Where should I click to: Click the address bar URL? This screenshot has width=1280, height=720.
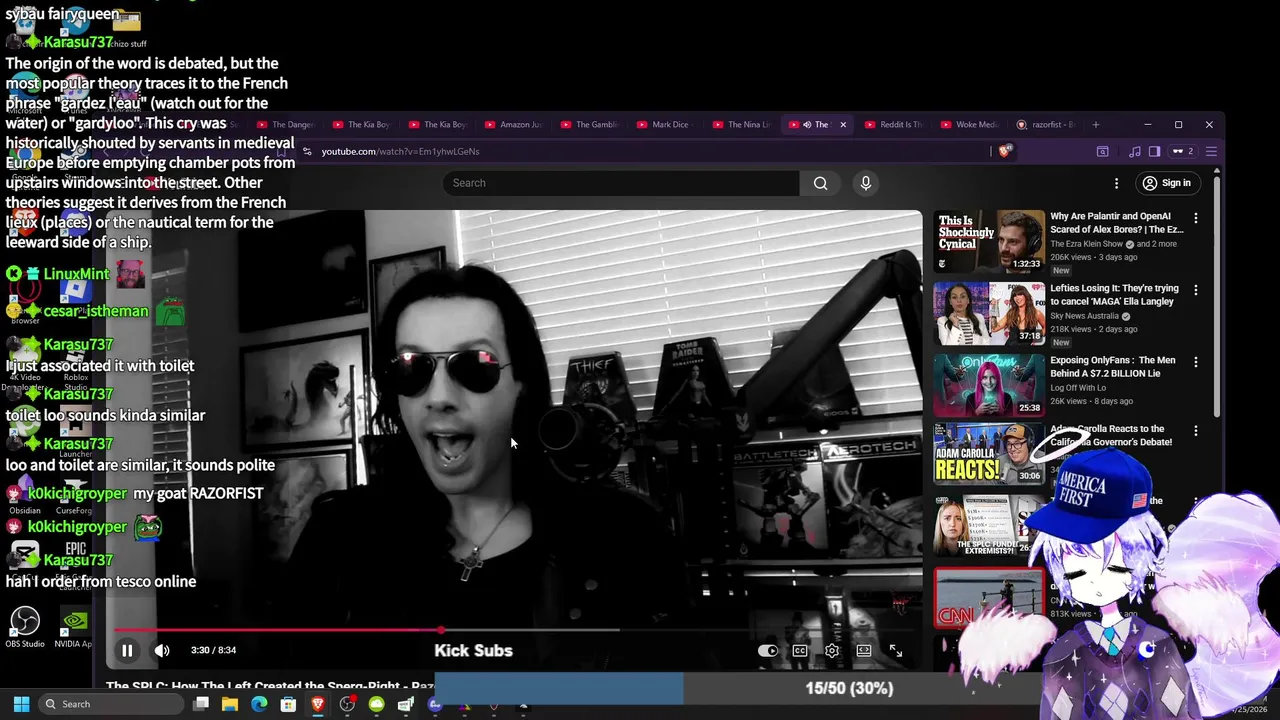400,151
